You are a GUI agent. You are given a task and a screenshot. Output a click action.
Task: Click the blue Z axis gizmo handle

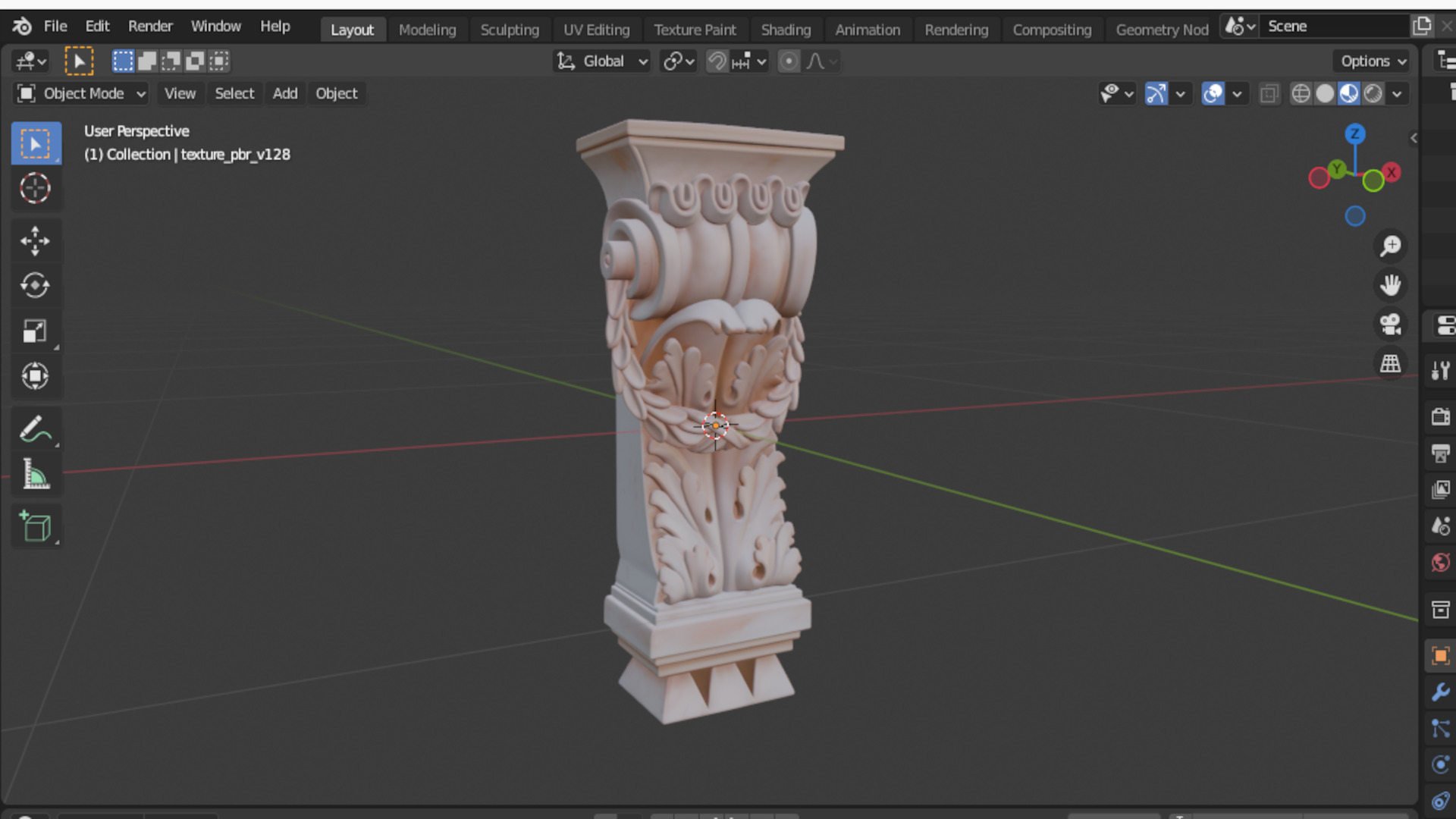tap(1355, 134)
